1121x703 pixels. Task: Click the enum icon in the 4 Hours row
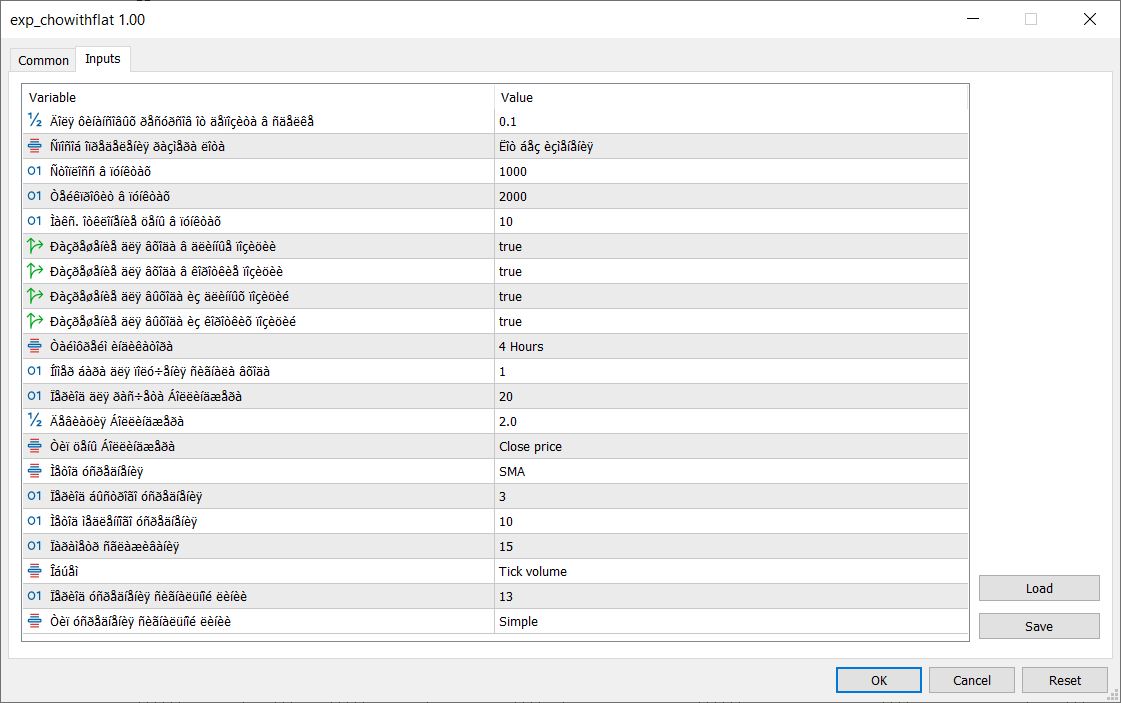tap(35, 346)
